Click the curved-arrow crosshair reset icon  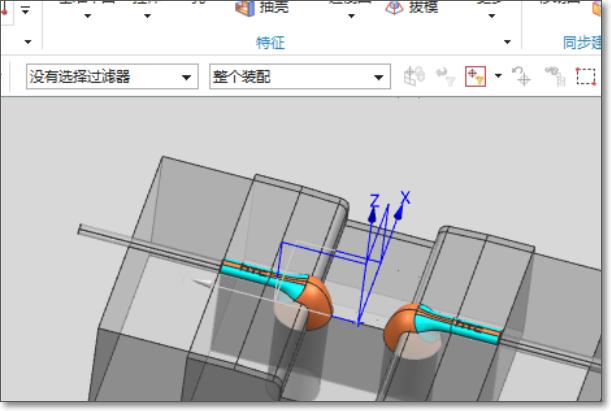[522, 76]
